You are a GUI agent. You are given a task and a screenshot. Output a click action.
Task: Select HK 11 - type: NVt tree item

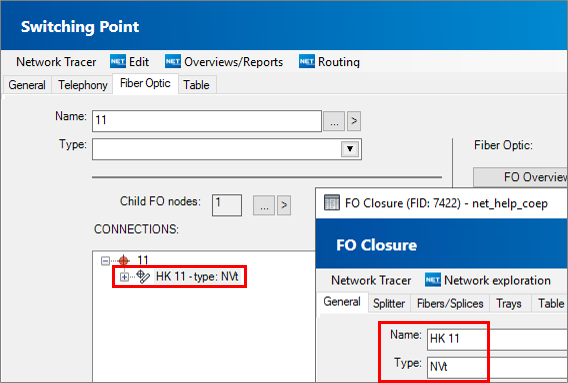click(197, 277)
